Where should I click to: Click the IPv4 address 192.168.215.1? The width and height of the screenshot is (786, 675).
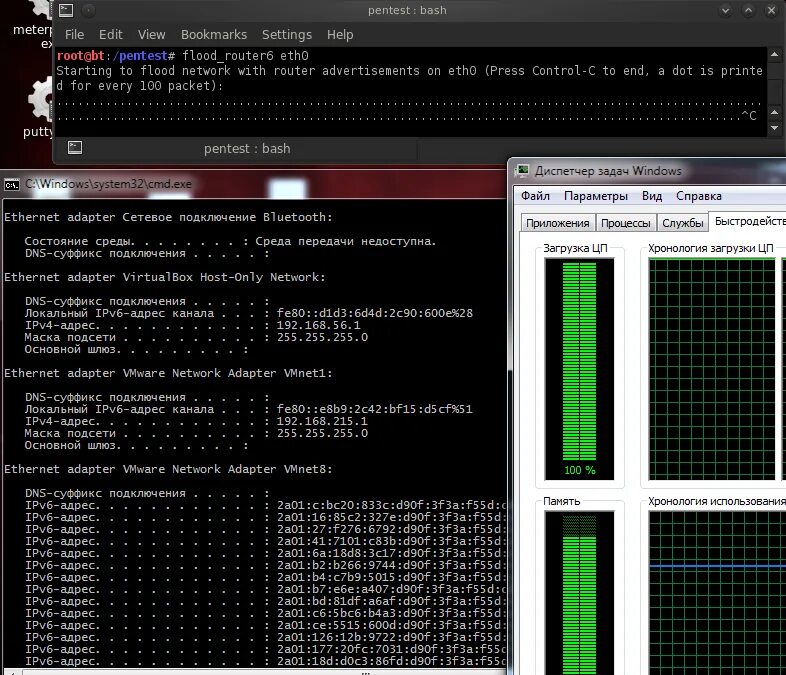tap(322, 421)
